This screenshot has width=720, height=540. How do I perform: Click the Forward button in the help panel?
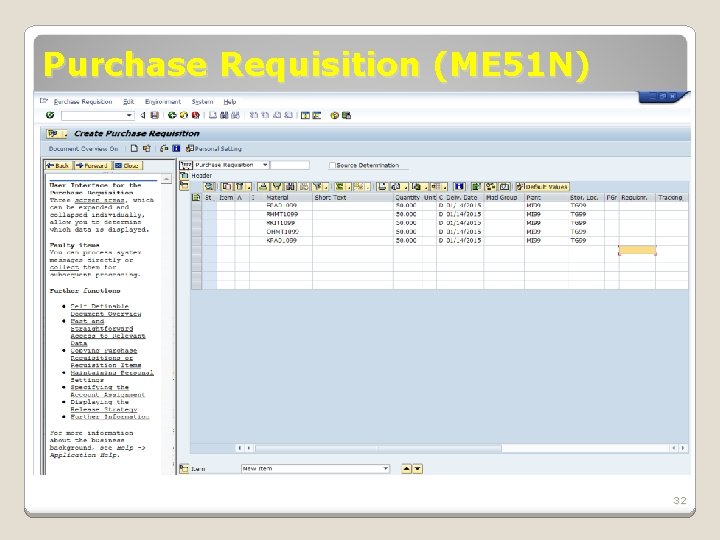[x=92, y=165]
